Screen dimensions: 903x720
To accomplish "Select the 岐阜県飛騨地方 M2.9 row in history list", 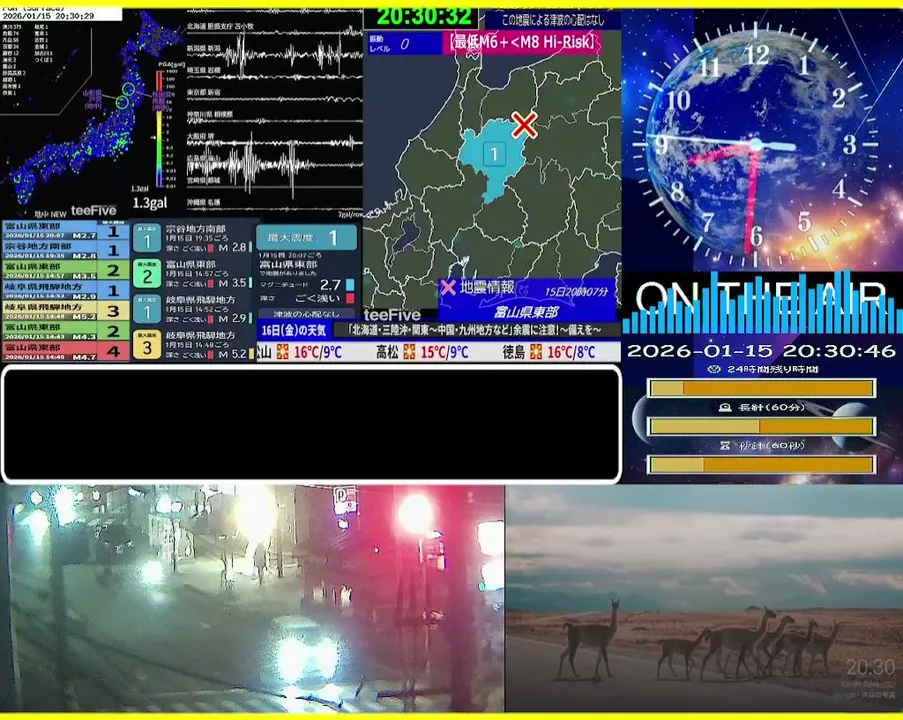I will 65,290.
